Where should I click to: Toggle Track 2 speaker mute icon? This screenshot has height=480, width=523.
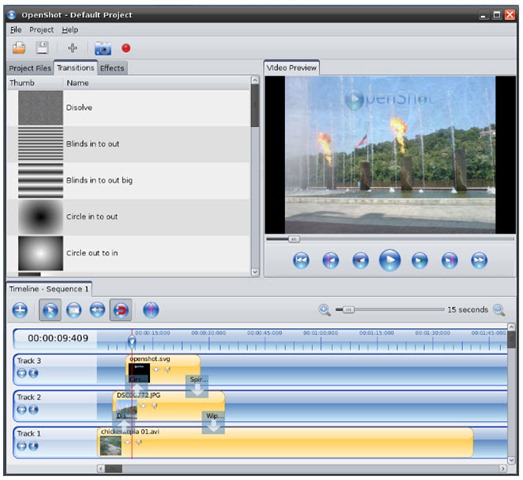(33, 409)
